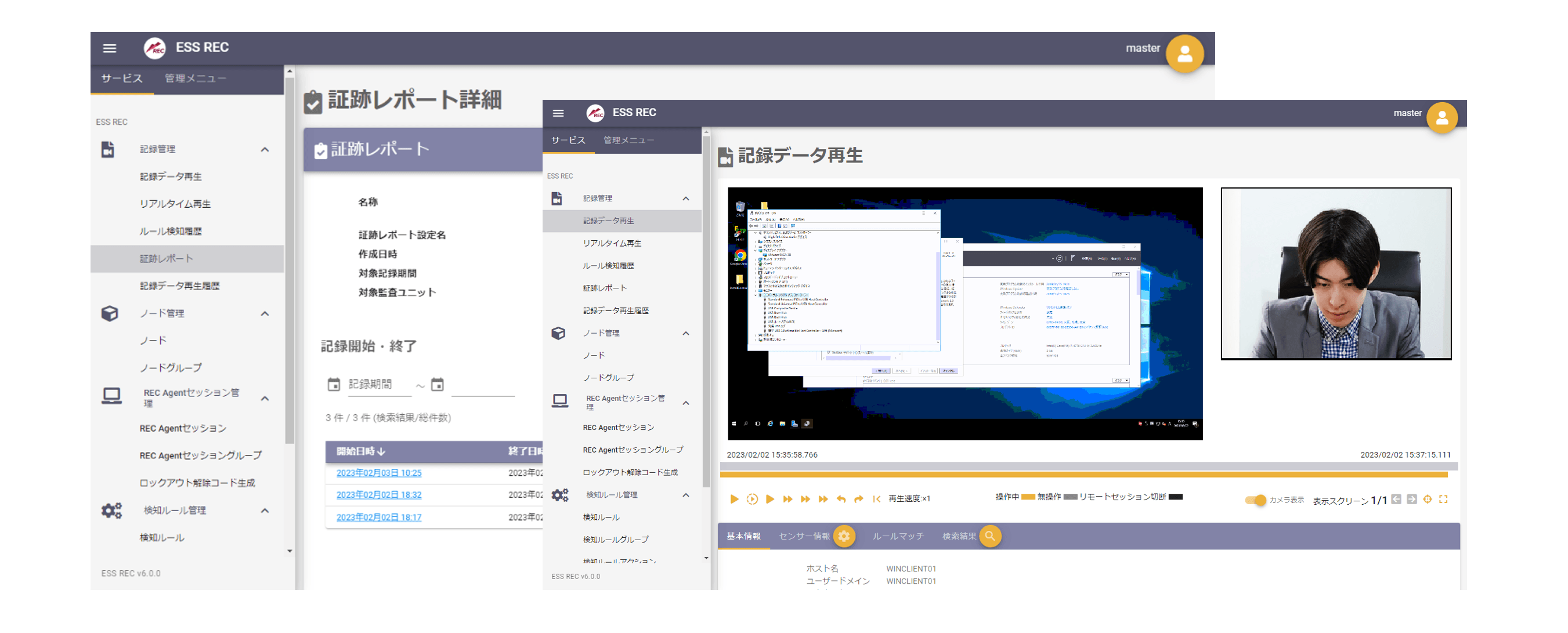Enter fullscreen with the expand icon
This screenshot has width=1568, height=633.
[x=1443, y=499]
